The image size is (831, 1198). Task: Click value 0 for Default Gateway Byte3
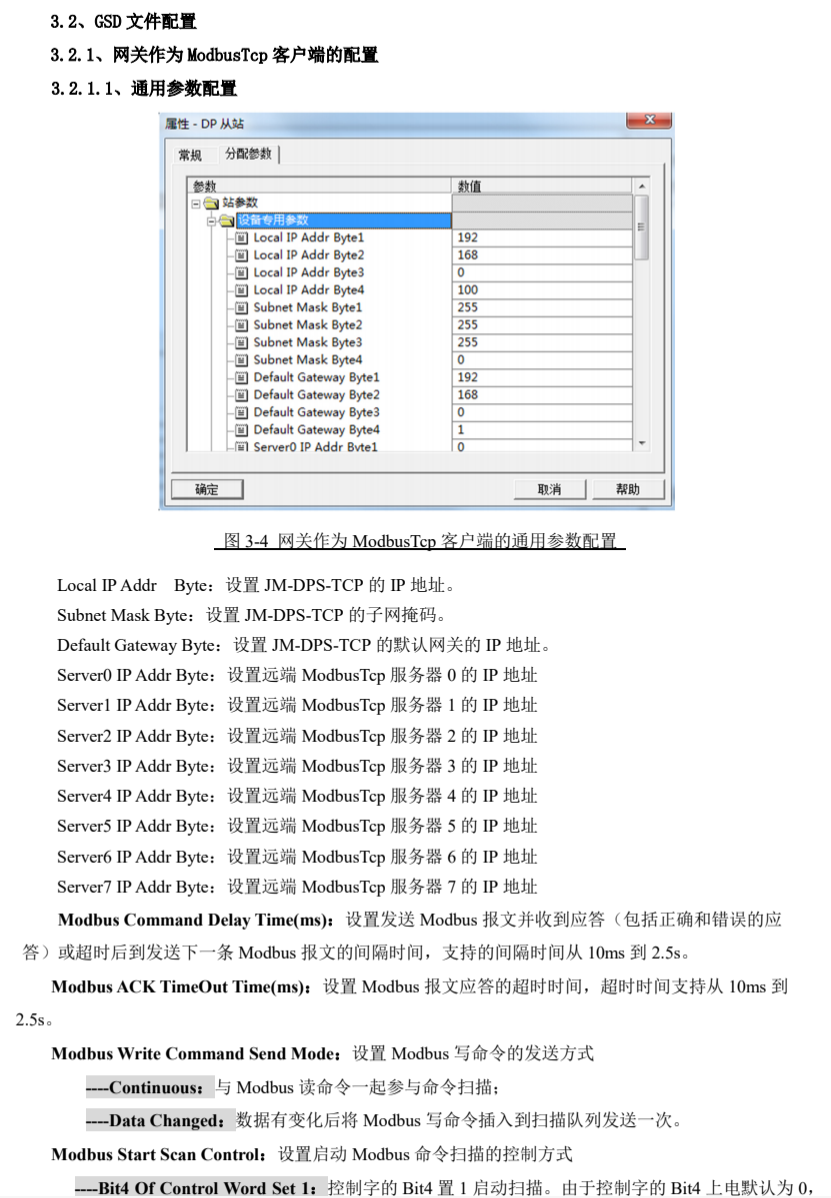point(542,413)
